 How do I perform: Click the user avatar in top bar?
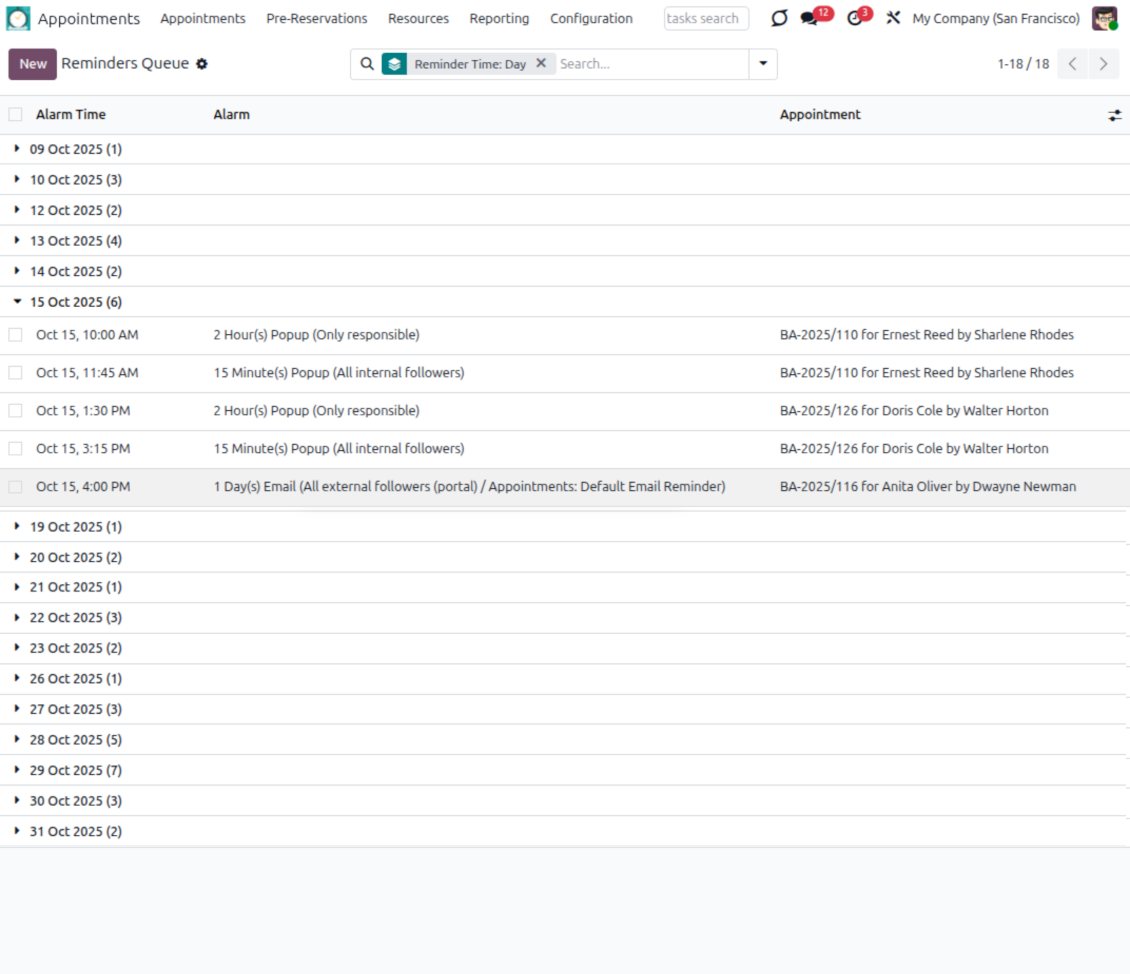[x=1104, y=19]
